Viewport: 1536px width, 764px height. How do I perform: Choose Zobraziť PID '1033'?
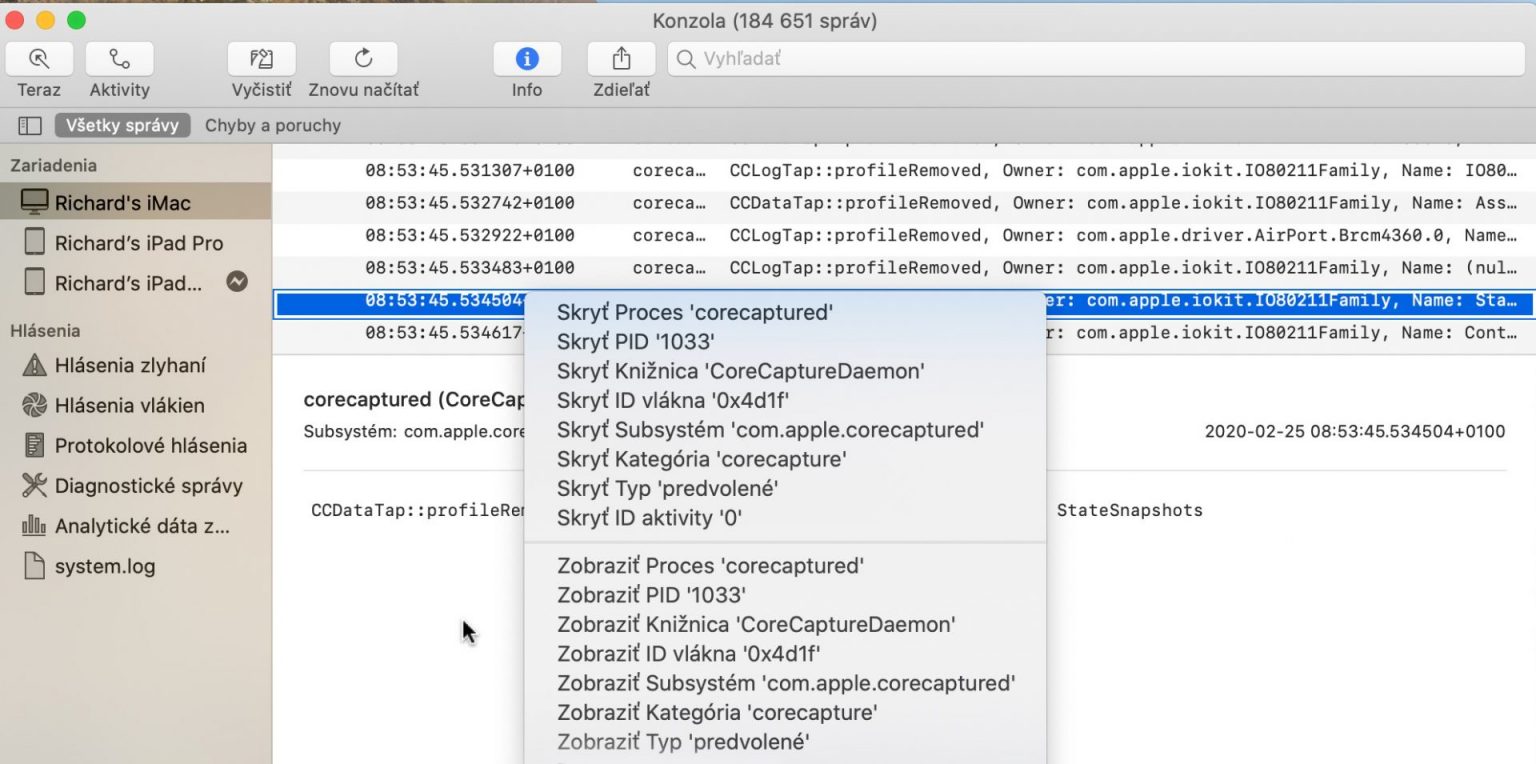point(785,595)
